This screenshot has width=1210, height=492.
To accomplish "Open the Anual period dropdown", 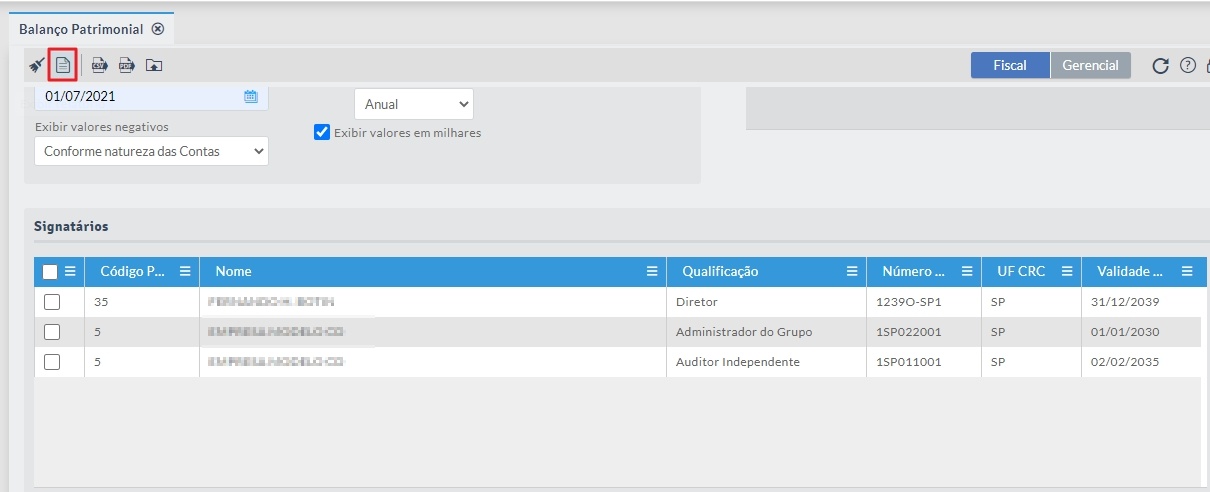I will (414, 104).
